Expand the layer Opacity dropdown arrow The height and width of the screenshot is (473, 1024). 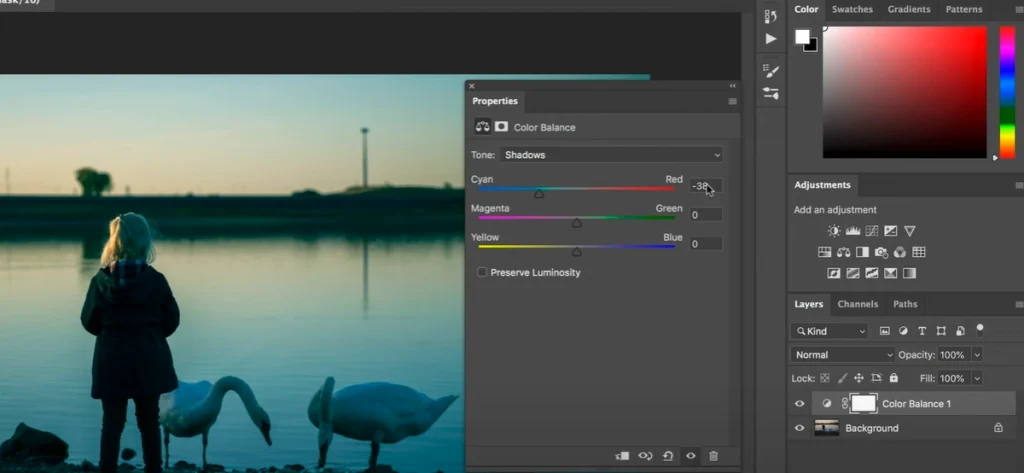point(977,355)
